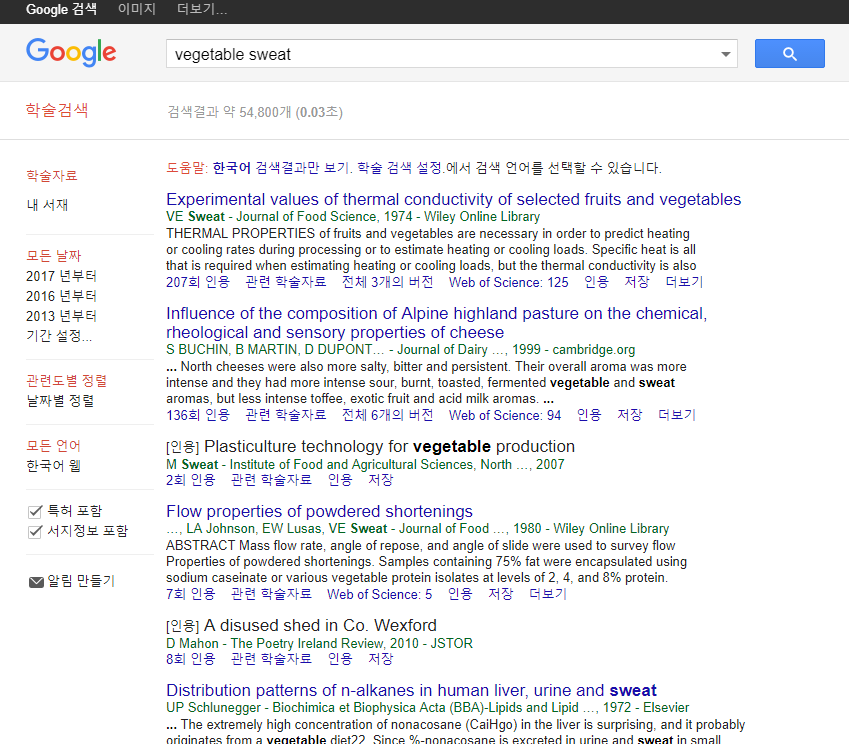
Task: Click 8회 인용 for Wexford result
Action: (191, 659)
